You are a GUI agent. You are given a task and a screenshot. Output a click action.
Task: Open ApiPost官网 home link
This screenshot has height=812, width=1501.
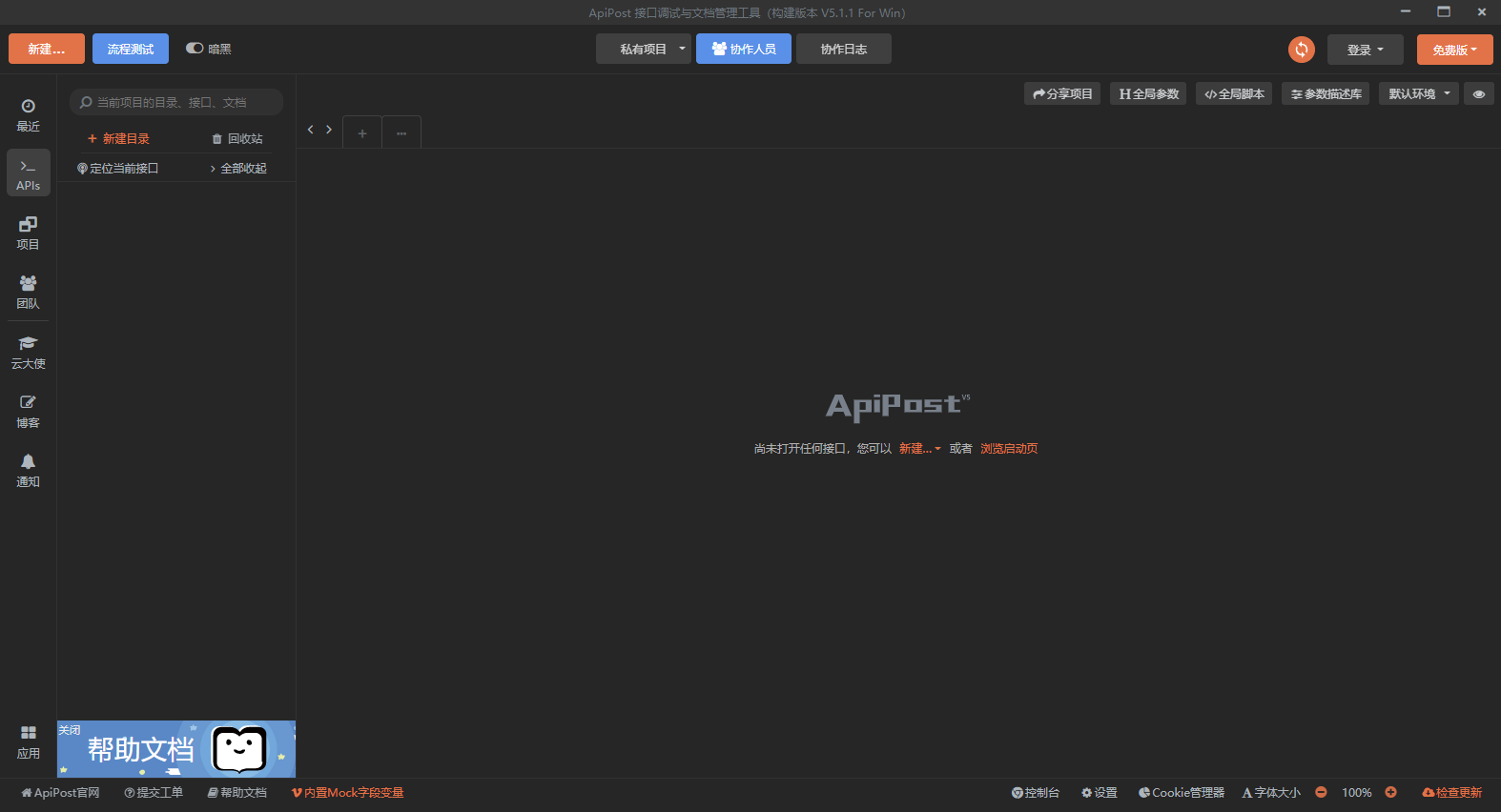pos(60,793)
